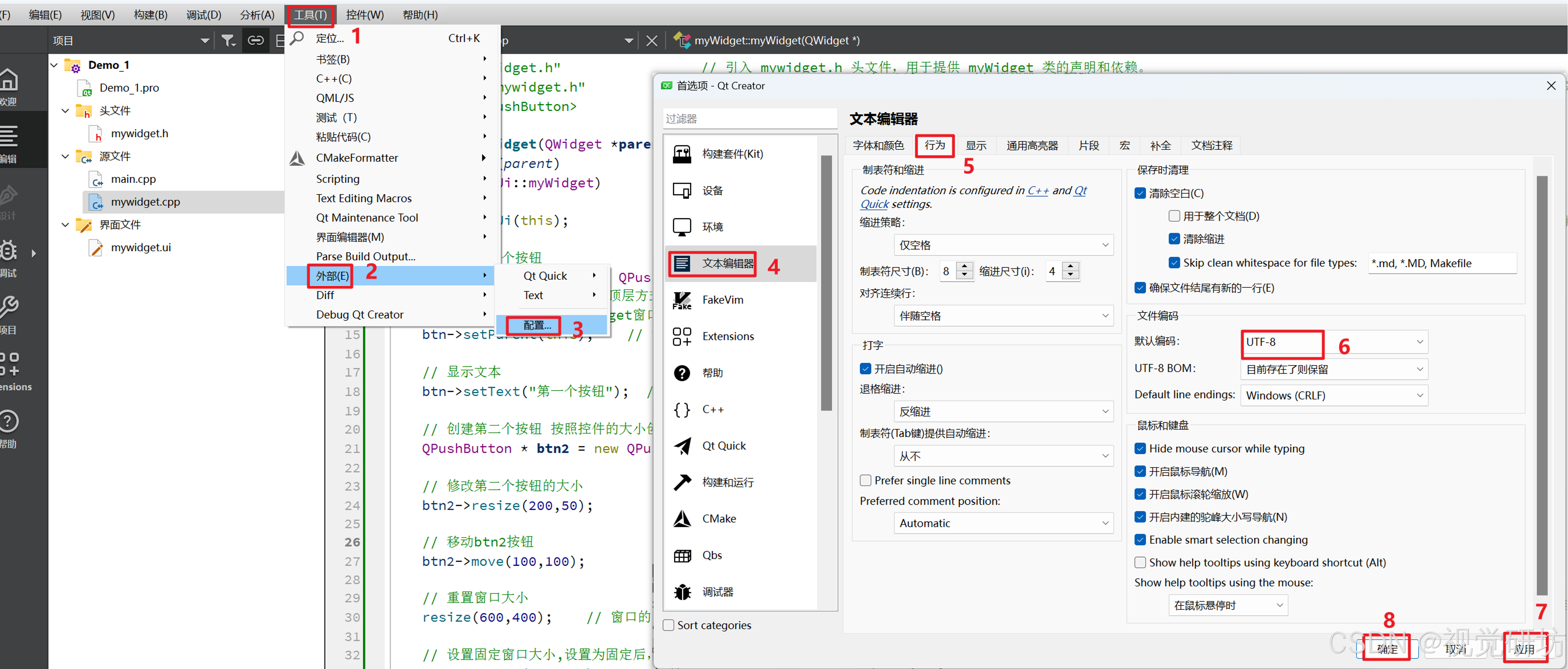Expand Default line endings combo box
Image resolution: width=1568 pixels, height=669 pixels.
coord(1333,395)
